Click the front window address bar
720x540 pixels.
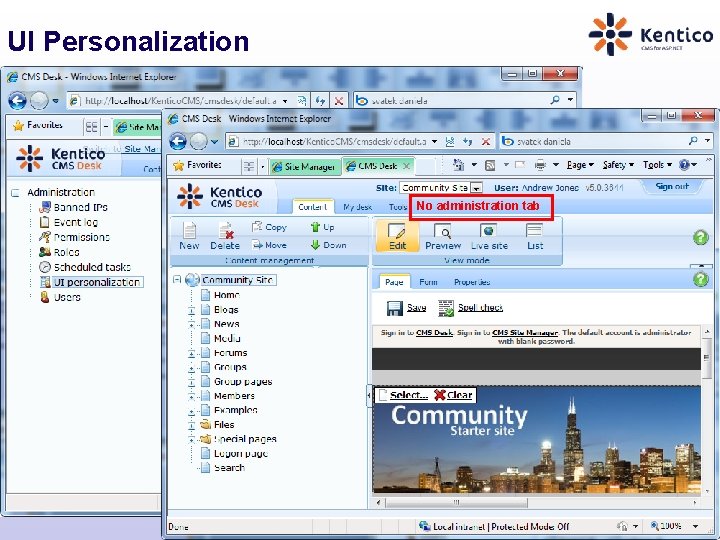coord(334,141)
